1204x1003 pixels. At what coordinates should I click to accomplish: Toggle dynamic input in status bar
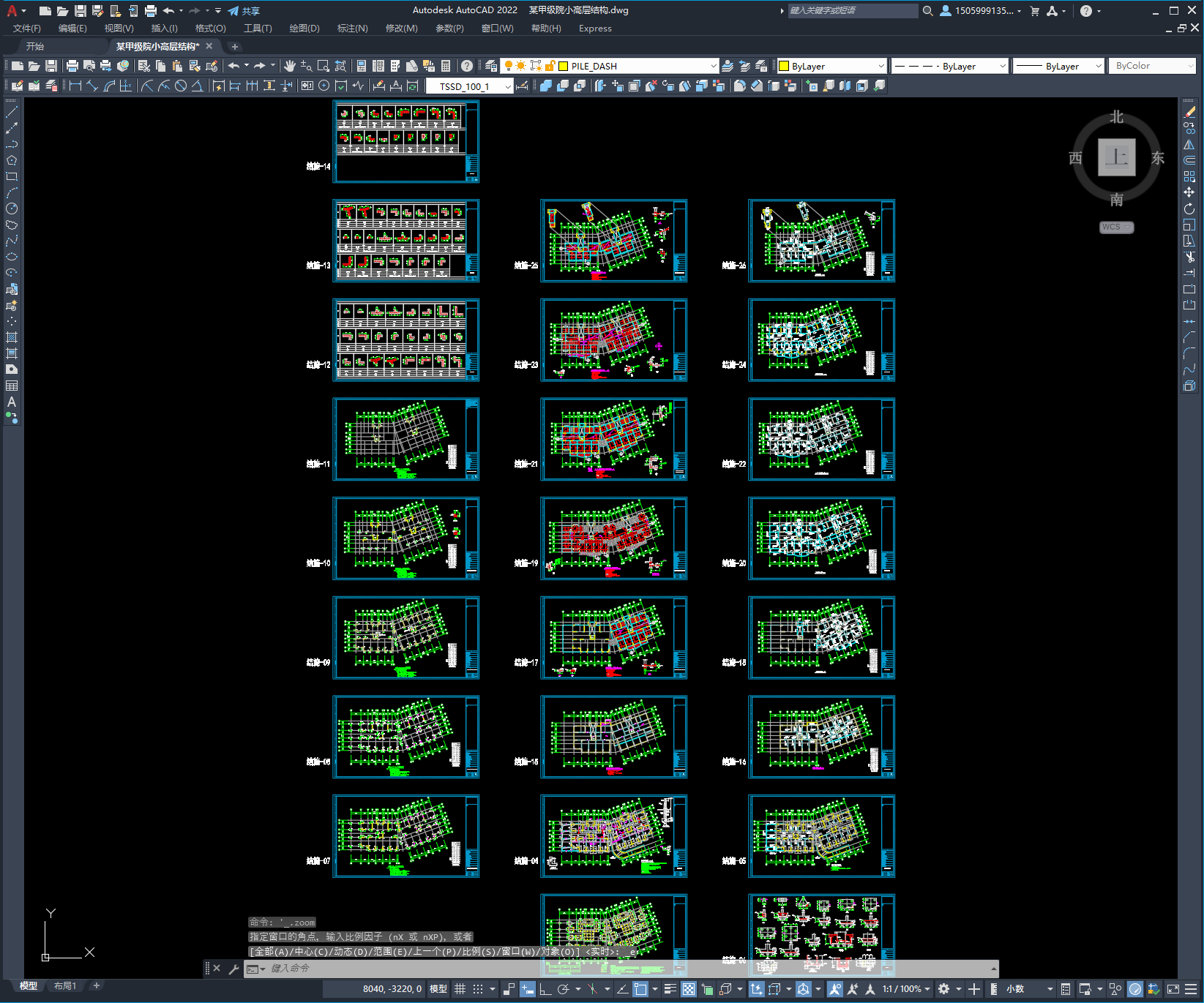pos(528,989)
